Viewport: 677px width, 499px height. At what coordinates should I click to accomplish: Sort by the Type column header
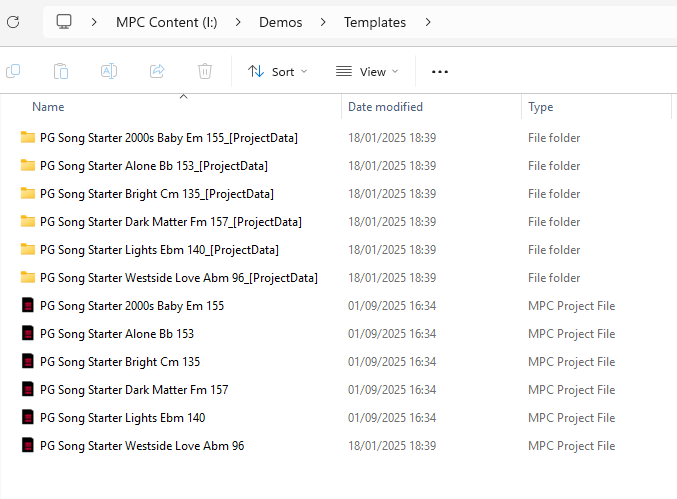point(541,107)
